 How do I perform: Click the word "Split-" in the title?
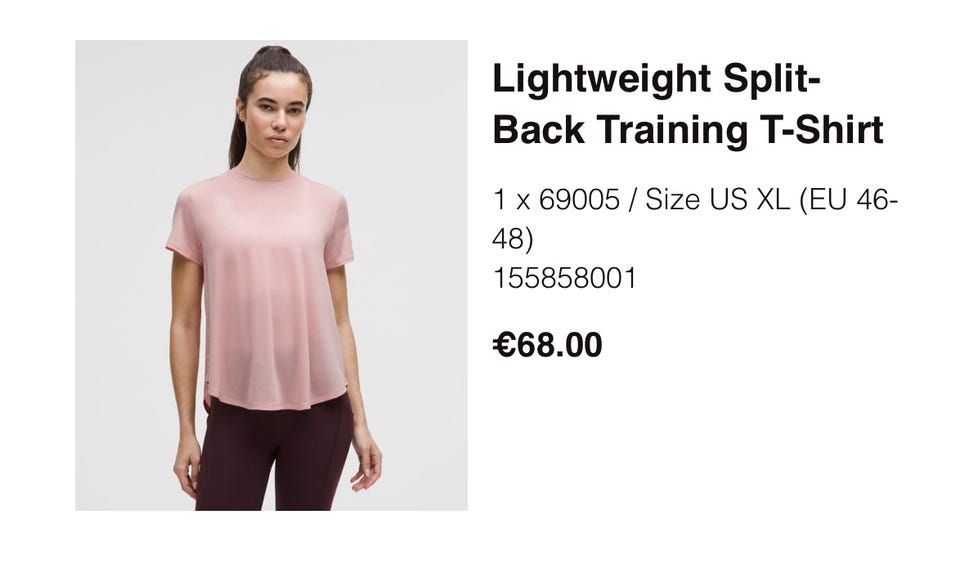coord(771,80)
